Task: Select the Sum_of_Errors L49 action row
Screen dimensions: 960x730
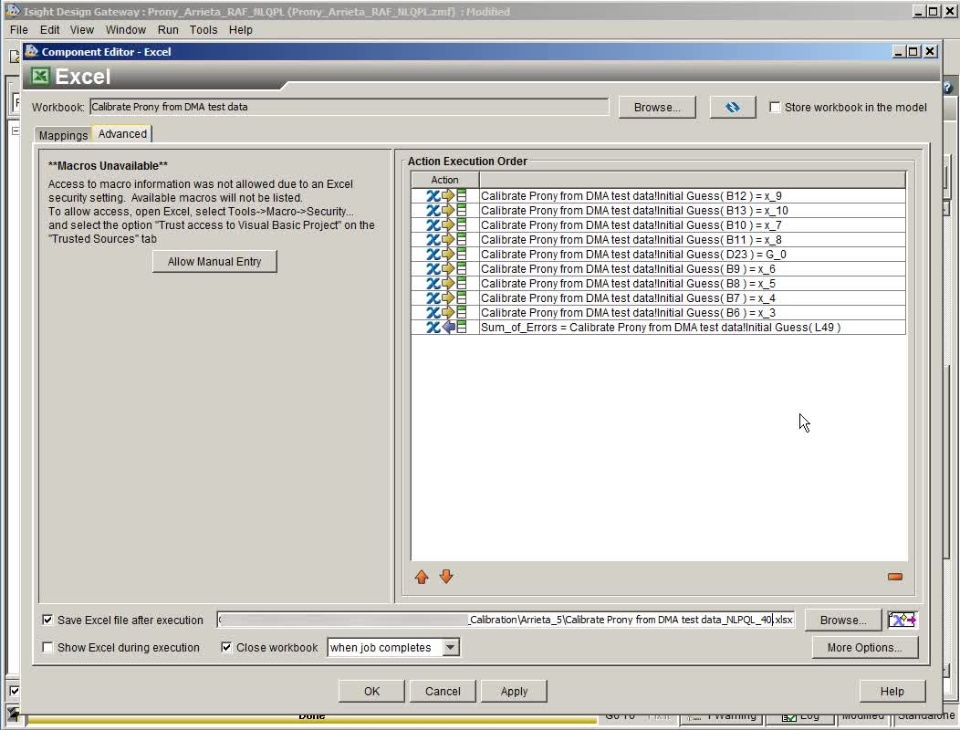Action: click(658, 328)
